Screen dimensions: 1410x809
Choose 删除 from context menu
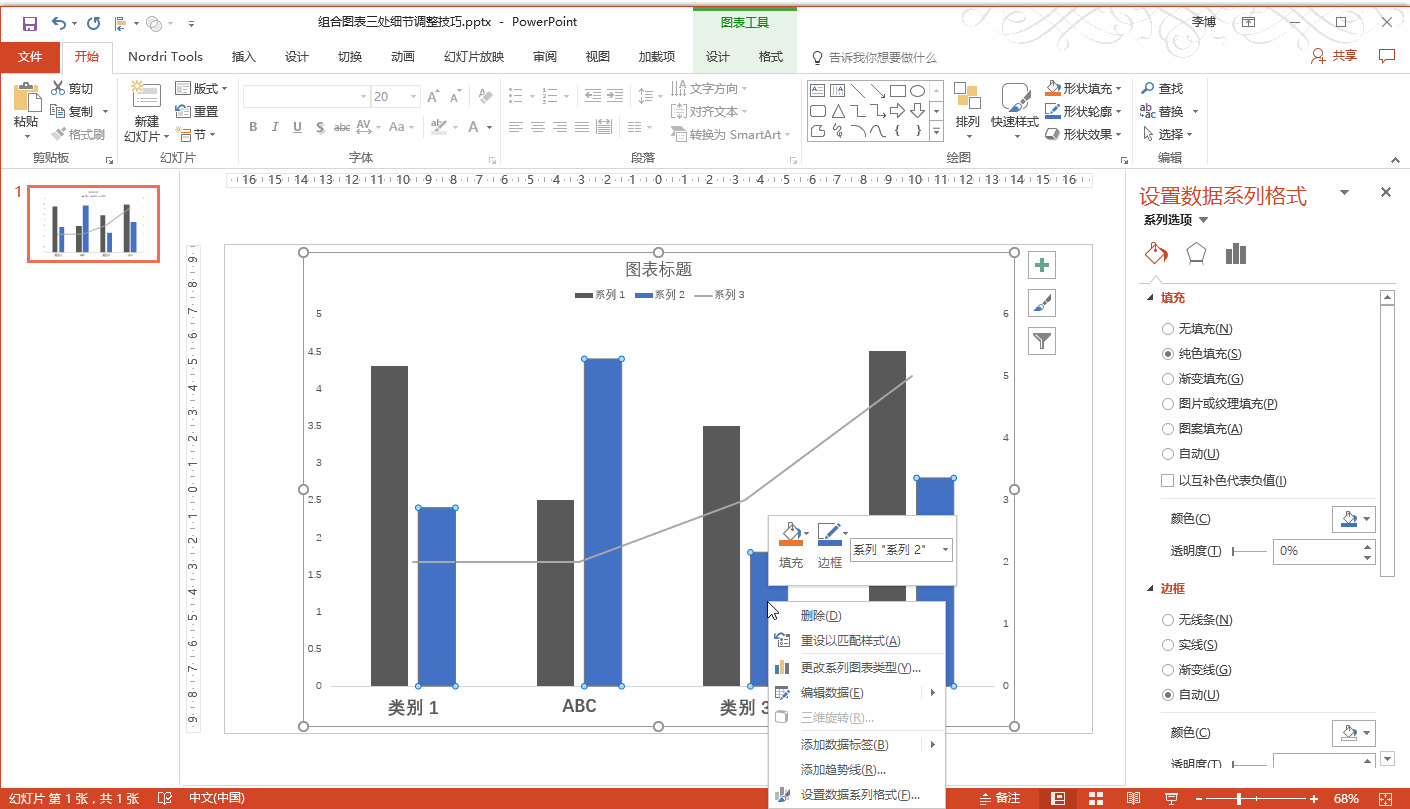[x=856, y=616]
